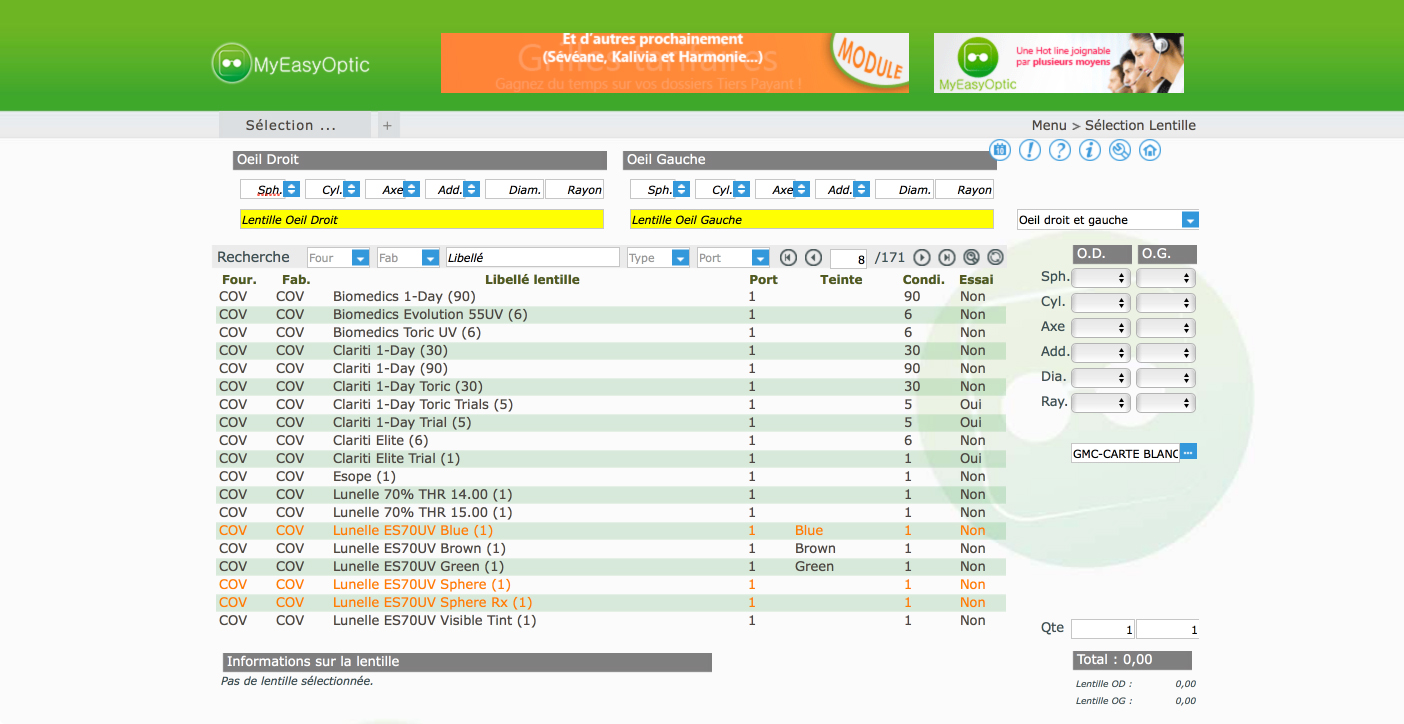Open the Oeil Gauche Cyl. stepper
1404x724 pixels.
point(741,189)
